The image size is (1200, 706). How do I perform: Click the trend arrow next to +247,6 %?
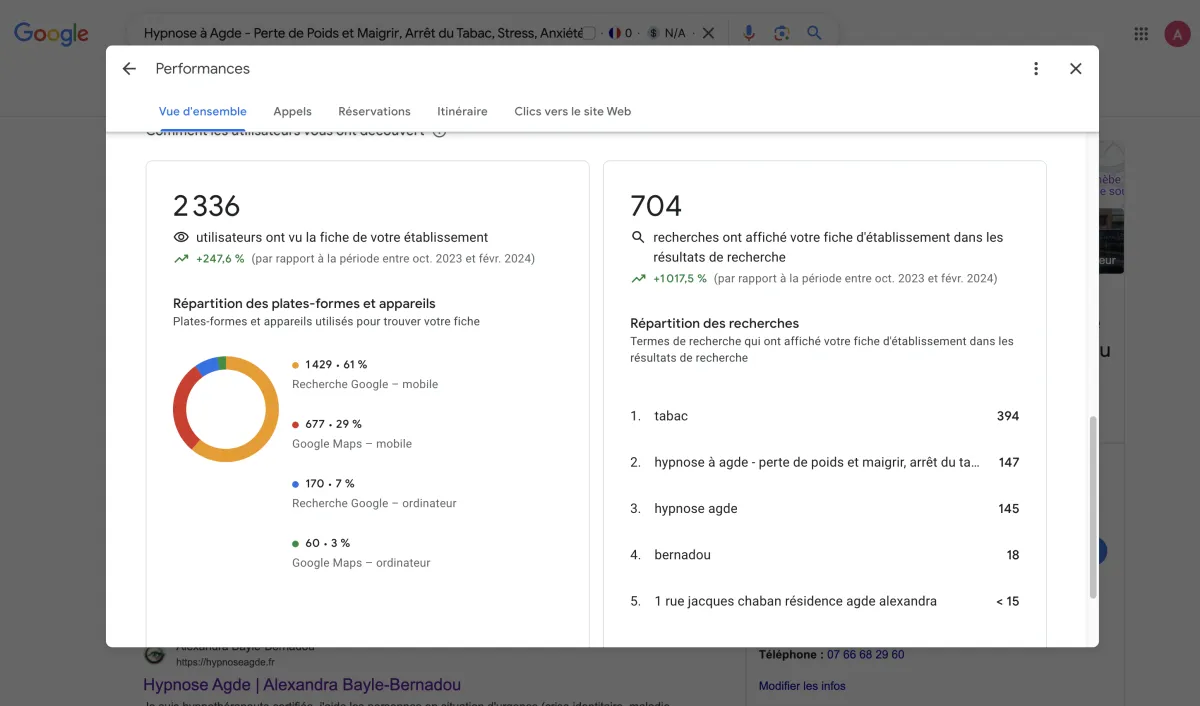coord(181,259)
